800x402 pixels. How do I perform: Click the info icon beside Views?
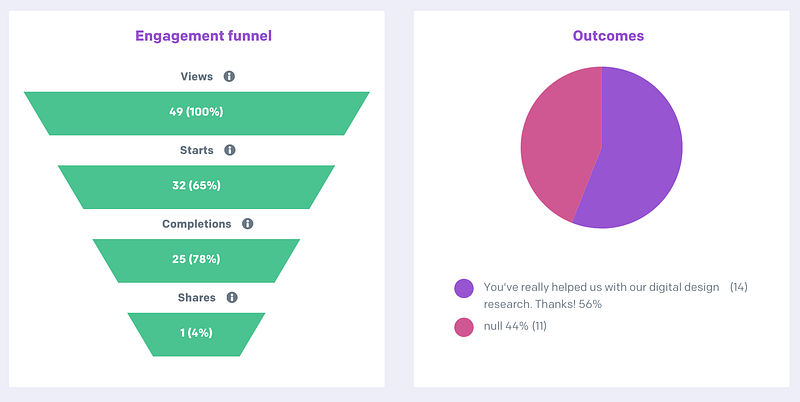click(x=229, y=77)
